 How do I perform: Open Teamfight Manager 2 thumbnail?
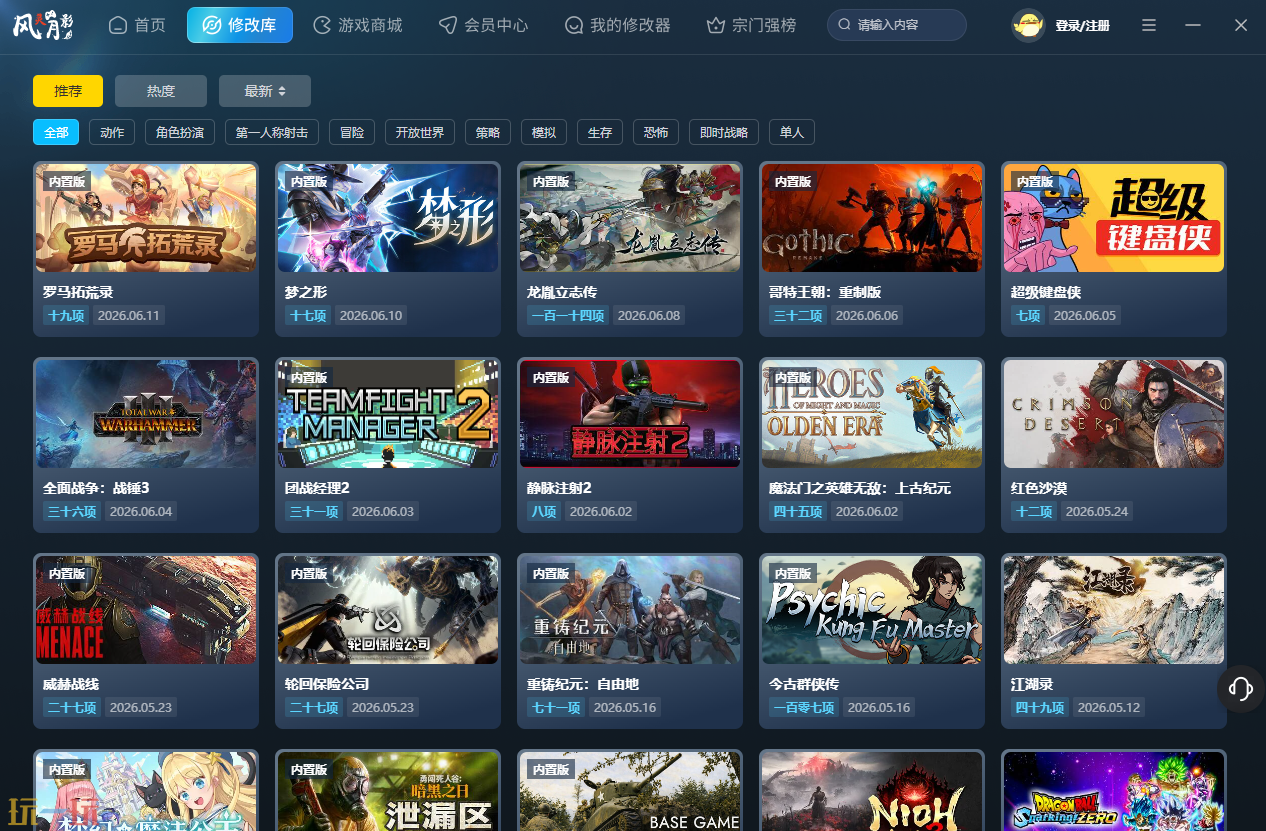(388, 414)
